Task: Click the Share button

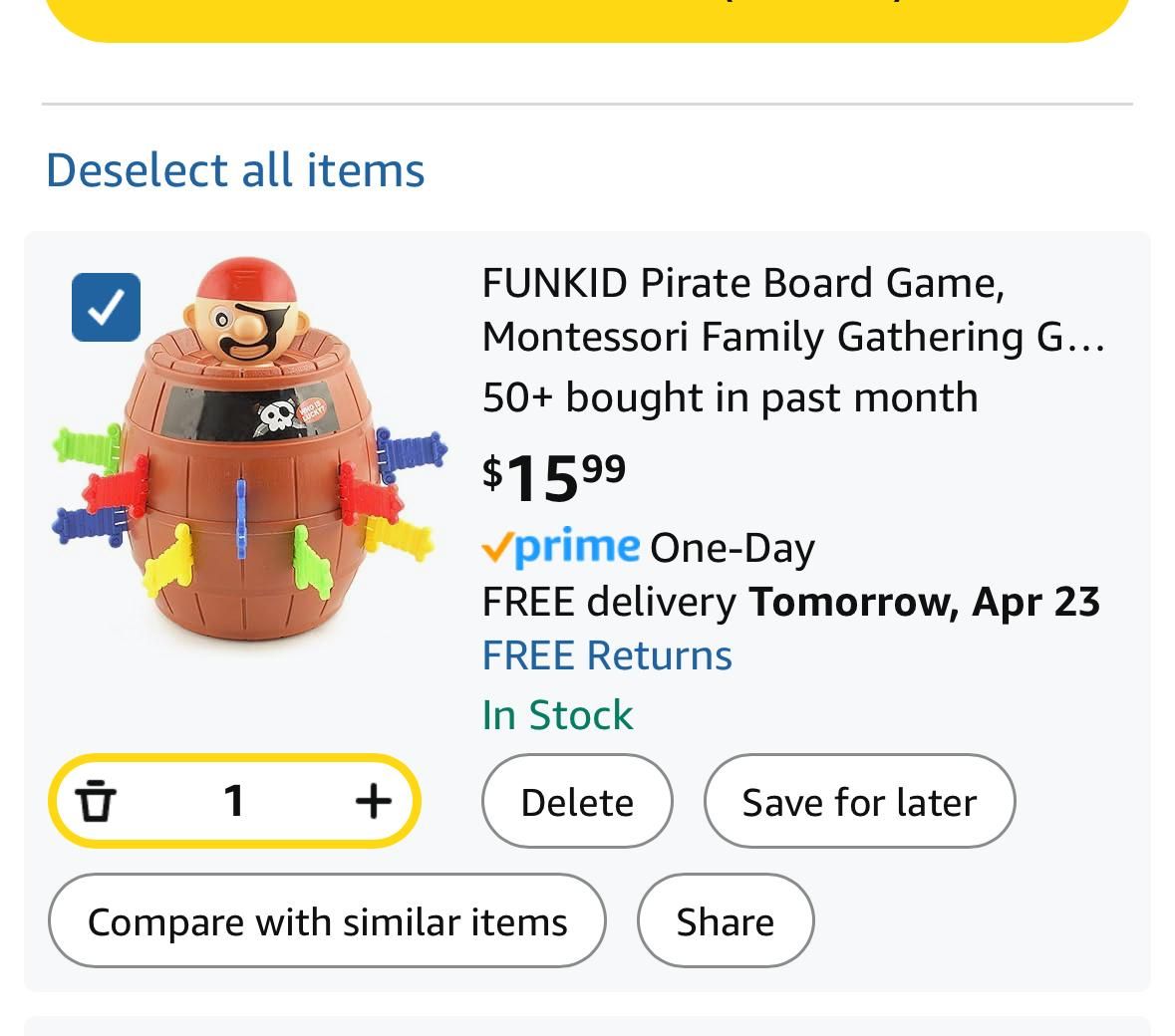Action: (x=726, y=920)
